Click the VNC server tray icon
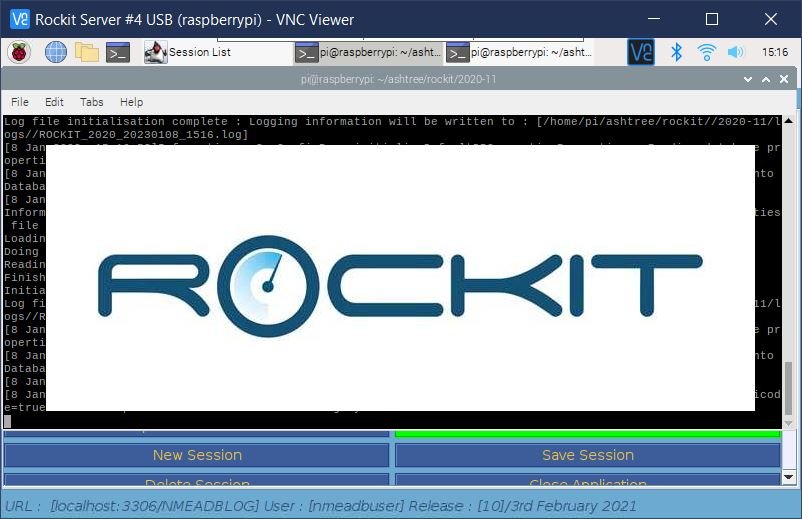 (x=640, y=52)
